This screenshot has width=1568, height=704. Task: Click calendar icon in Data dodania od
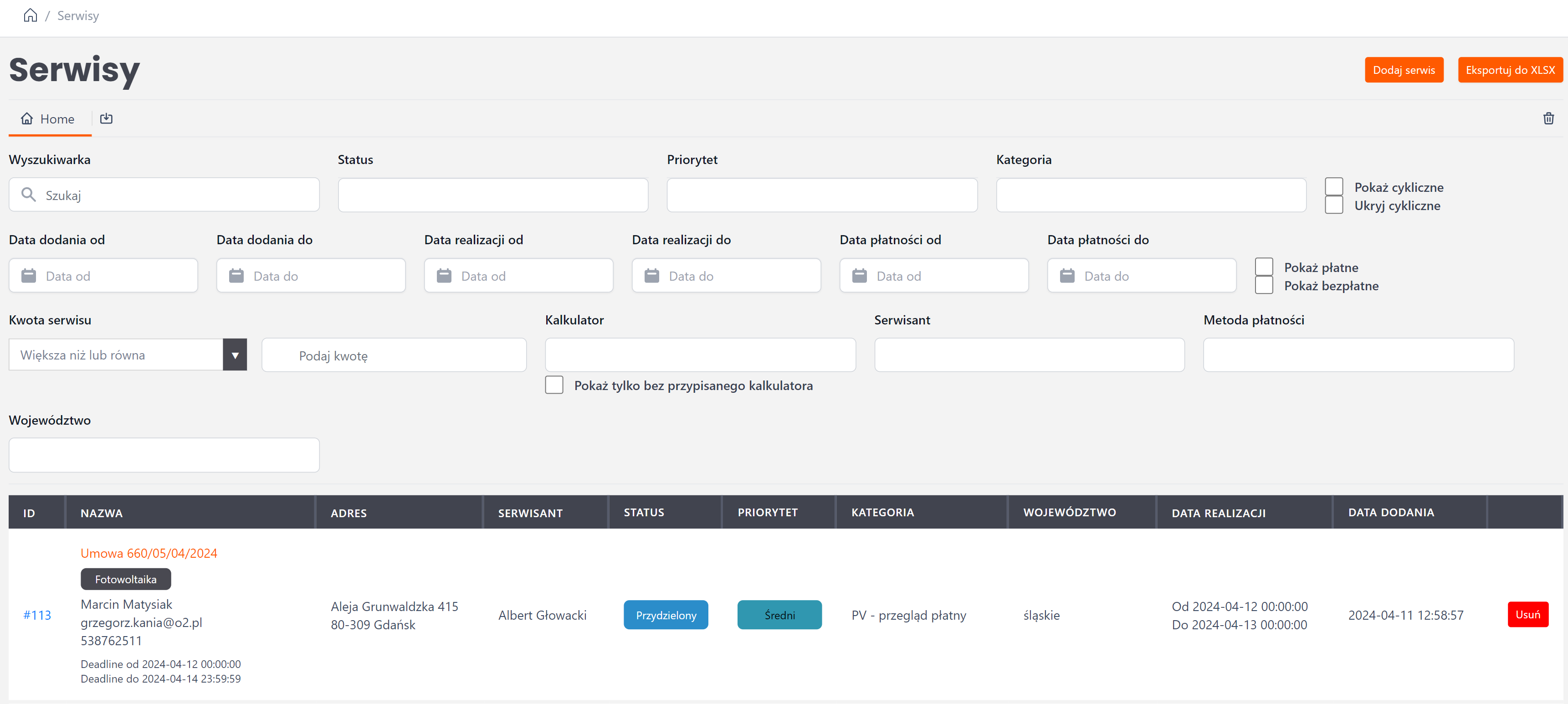click(x=29, y=276)
